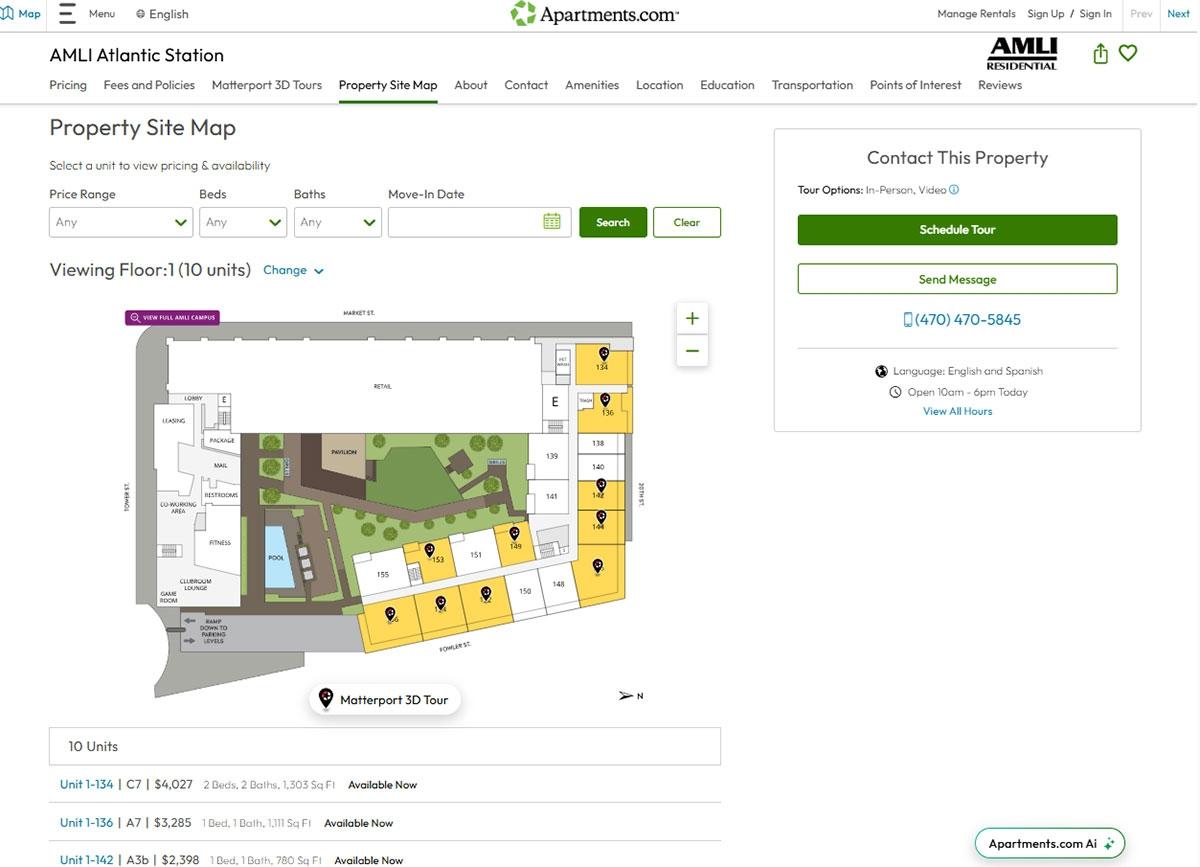Click the AMLI Residential logo
Image resolution: width=1200 pixels, height=867 pixels.
[1022, 54]
